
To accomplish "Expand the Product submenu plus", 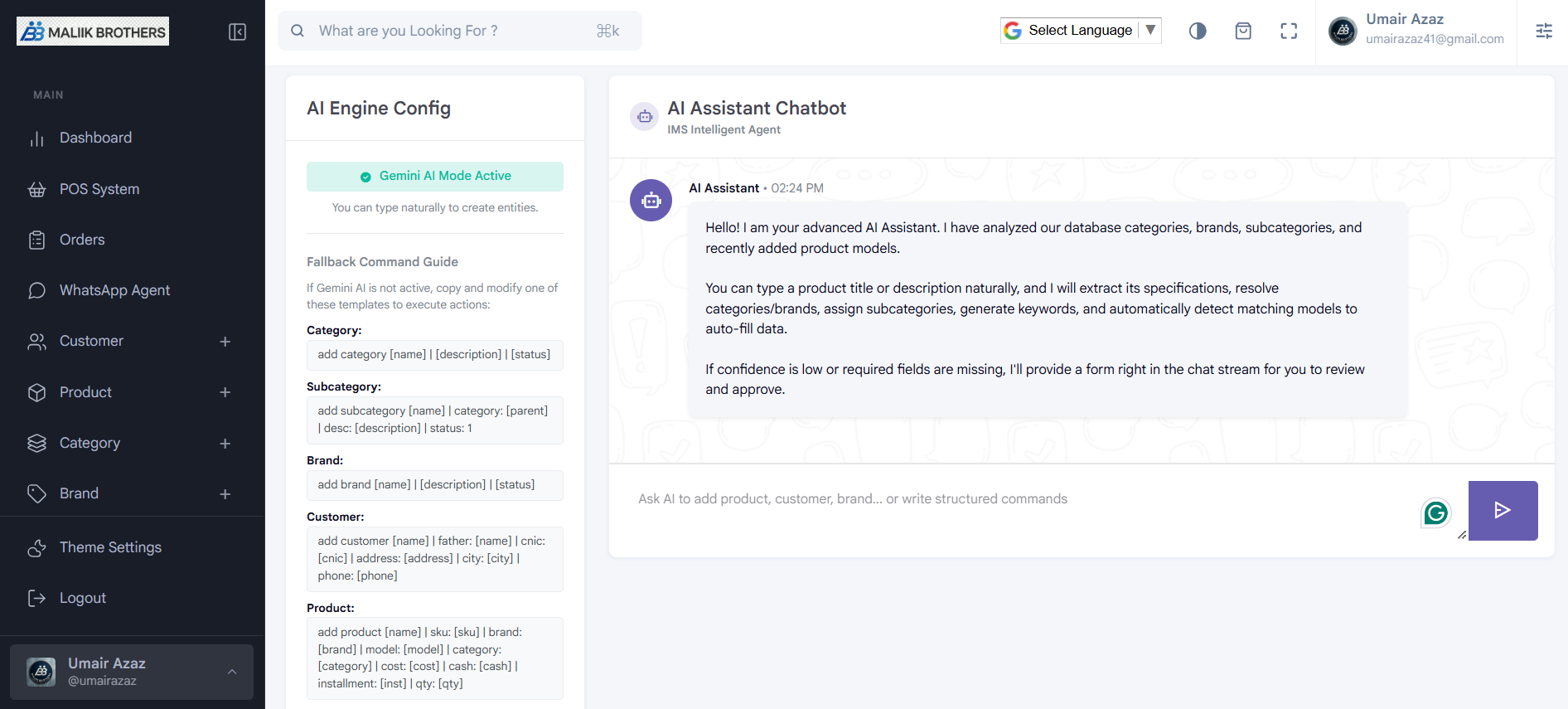I will (x=225, y=392).
